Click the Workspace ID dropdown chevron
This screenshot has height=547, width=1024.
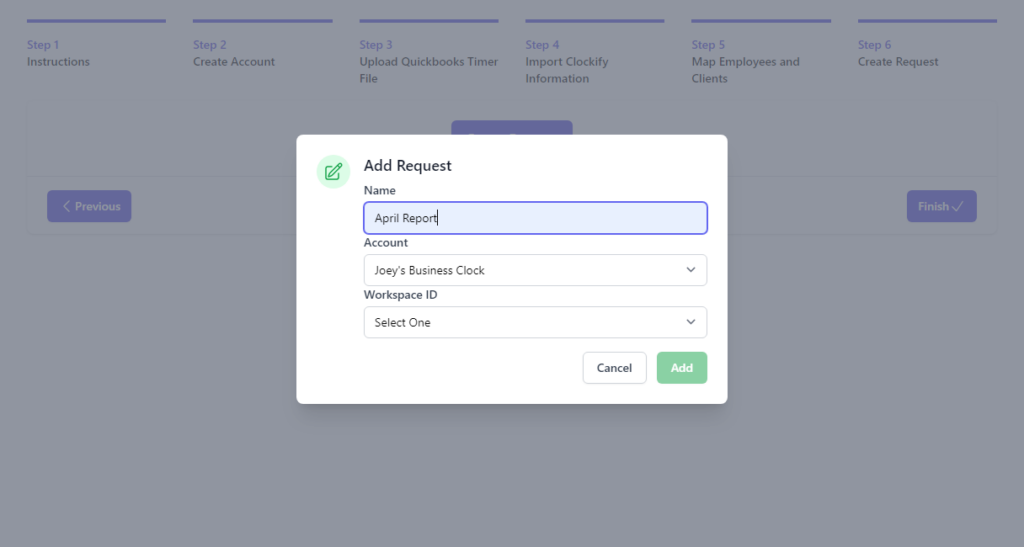pyautogui.click(x=690, y=322)
